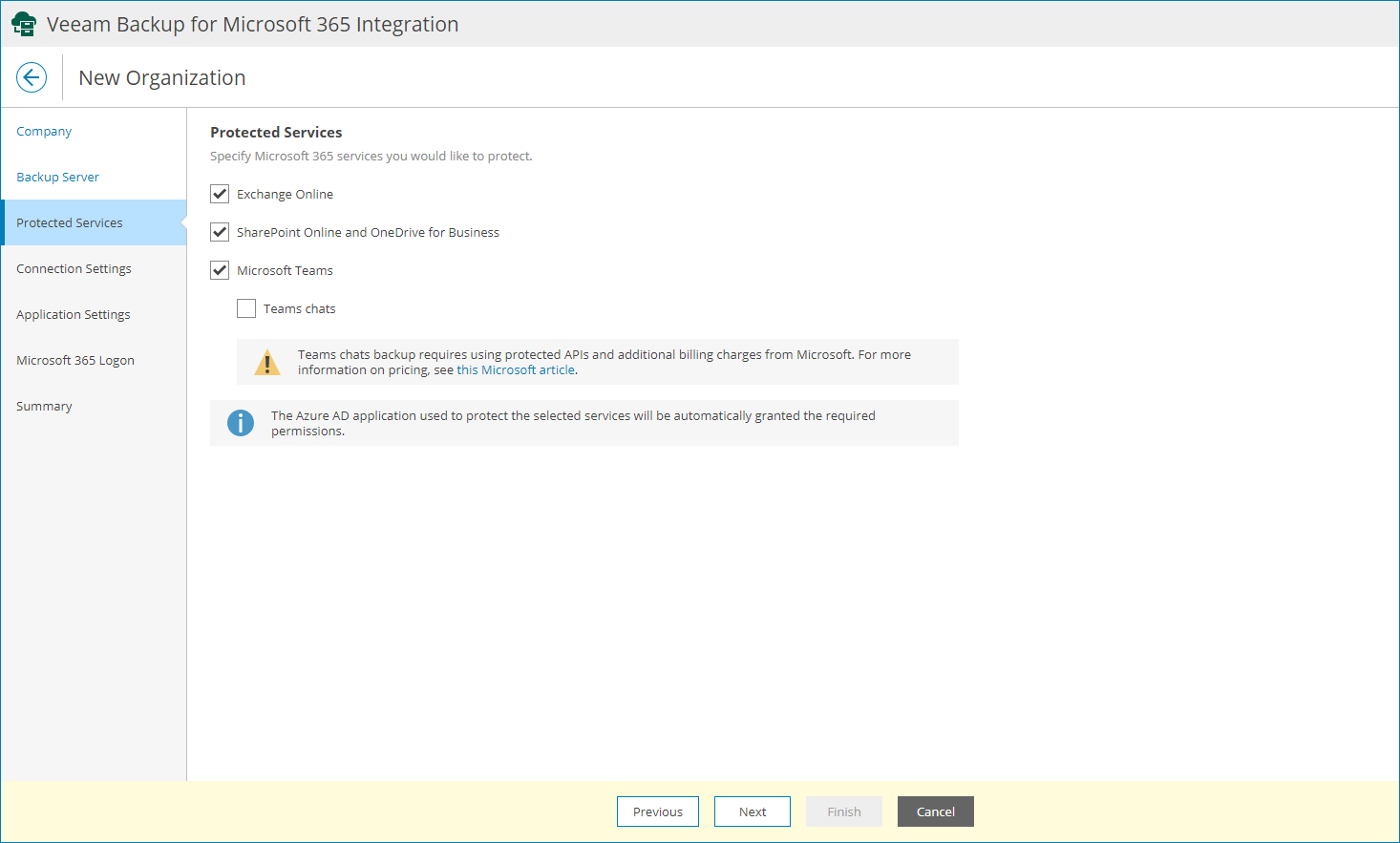This screenshot has height=843, width=1400.
Task: Click the back arrow icon
Action: 32,77
